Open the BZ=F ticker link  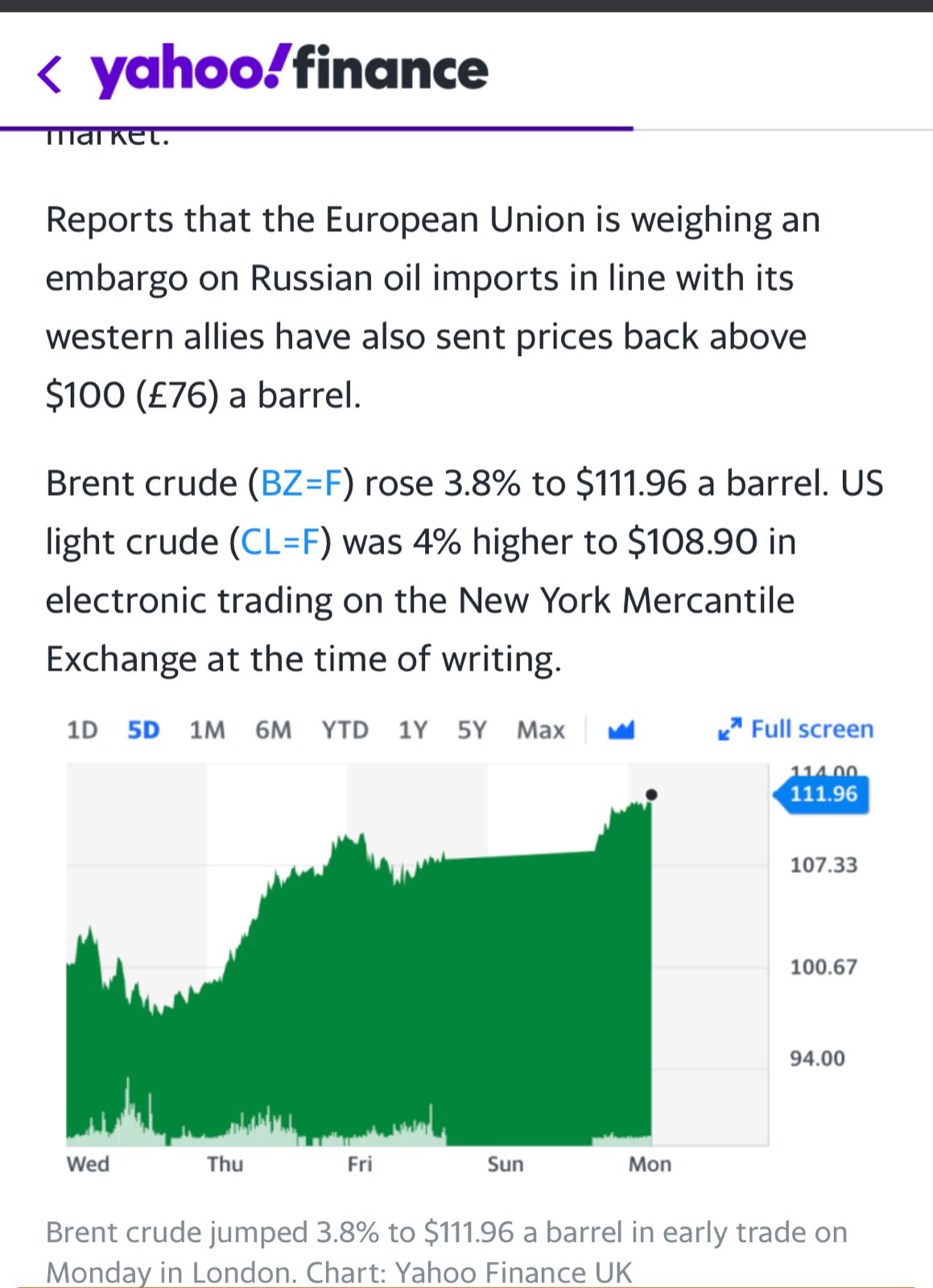(x=302, y=483)
